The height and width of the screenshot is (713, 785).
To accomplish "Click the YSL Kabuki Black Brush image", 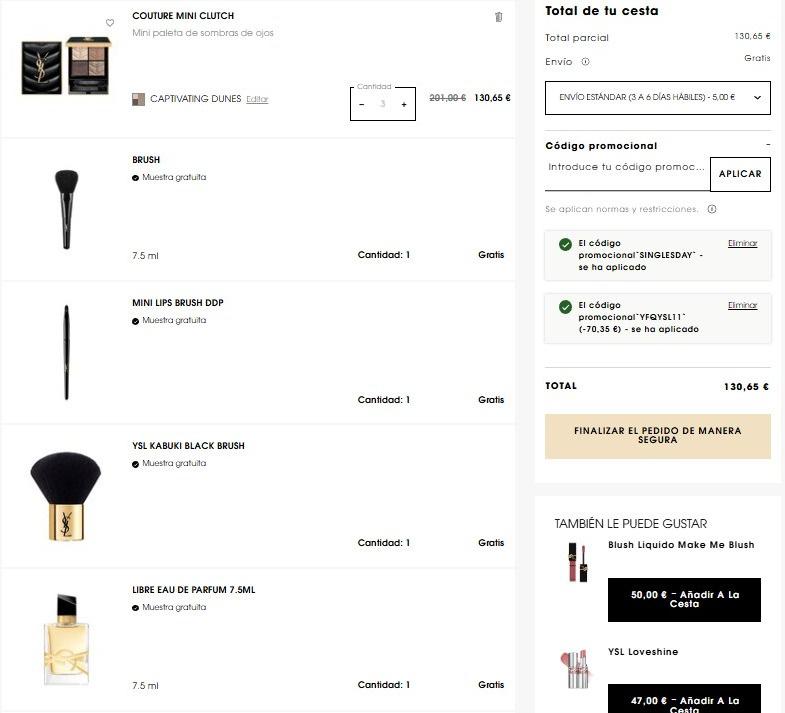I will tap(66, 496).
